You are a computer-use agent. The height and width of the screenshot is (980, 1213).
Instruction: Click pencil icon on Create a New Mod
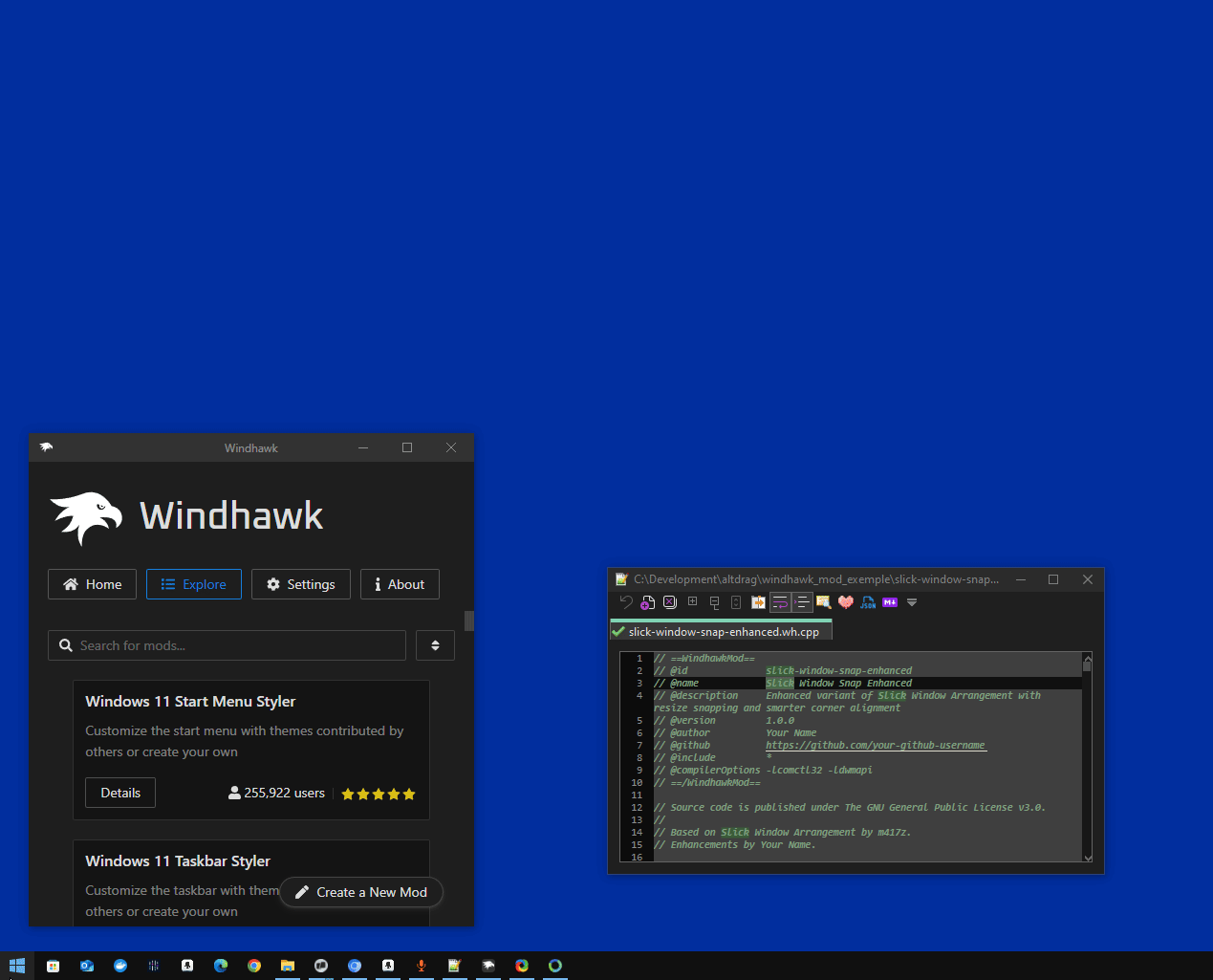coord(302,892)
